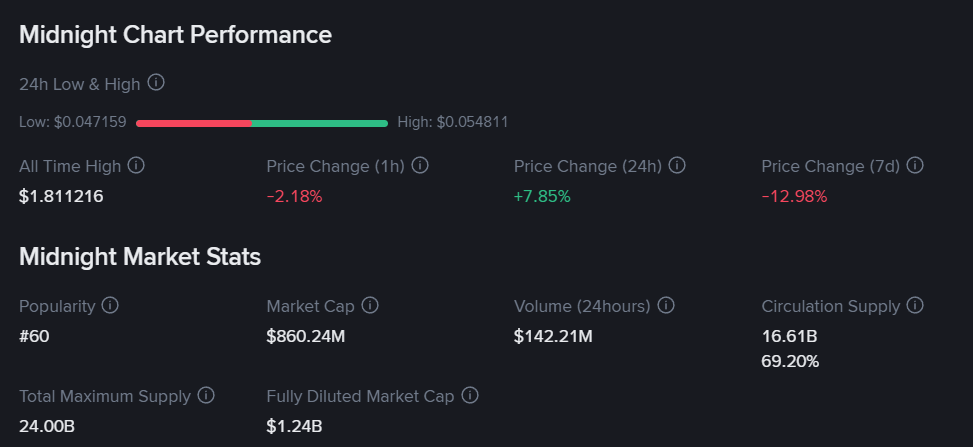Image resolution: width=973 pixels, height=447 pixels.
Task: Click the Circulation Supply info icon
Action: 915,305
